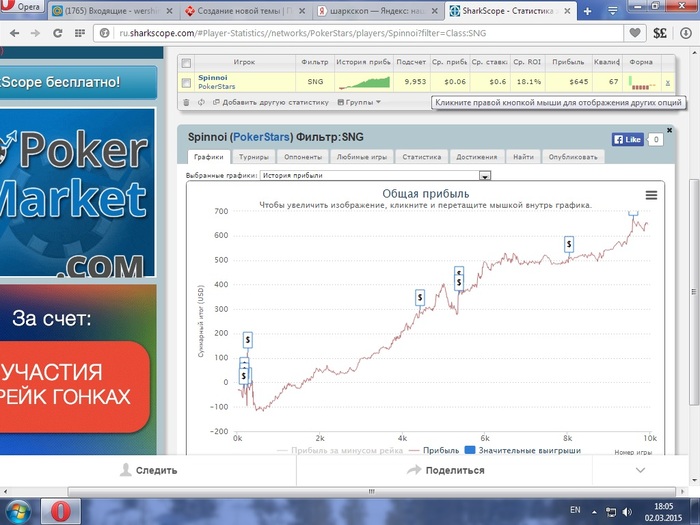The image size is (700, 525).
Task: Close the Spinnoi statistics panel
Action: tap(669, 130)
